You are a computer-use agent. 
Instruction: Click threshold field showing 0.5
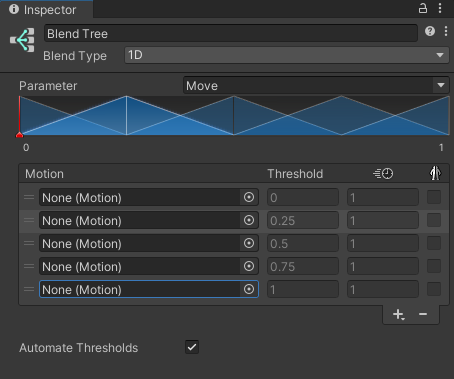point(303,243)
